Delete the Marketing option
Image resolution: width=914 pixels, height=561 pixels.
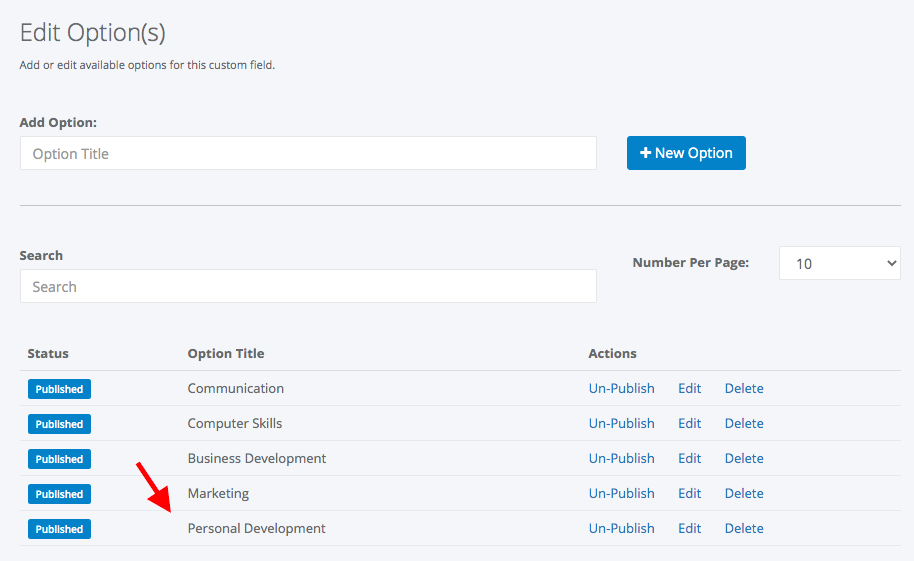744,493
